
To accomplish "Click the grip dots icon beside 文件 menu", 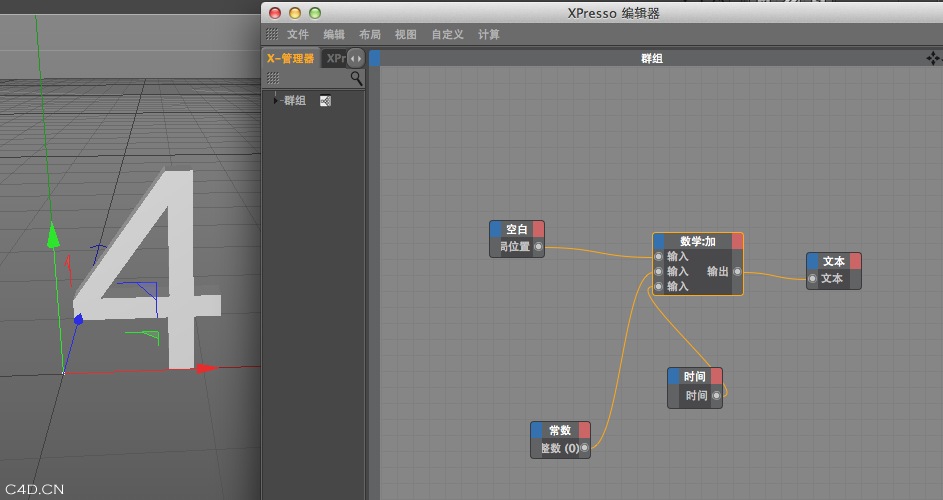I will pos(272,34).
